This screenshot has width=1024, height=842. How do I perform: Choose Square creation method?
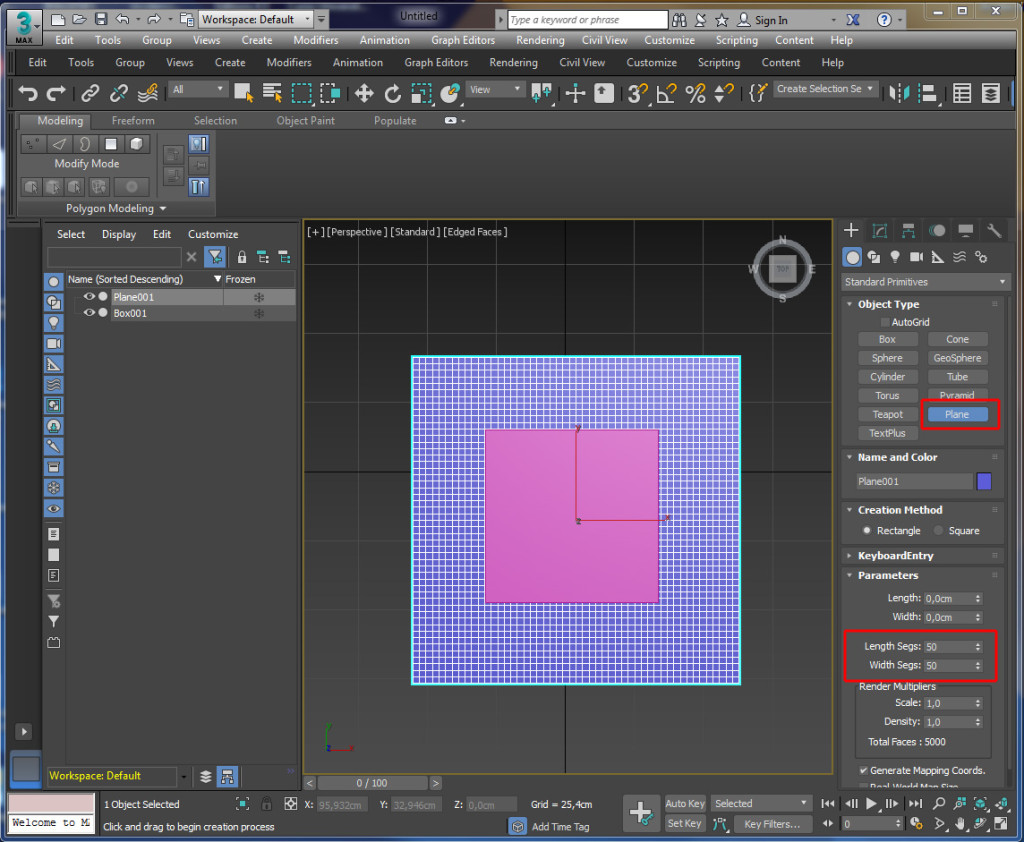point(939,531)
